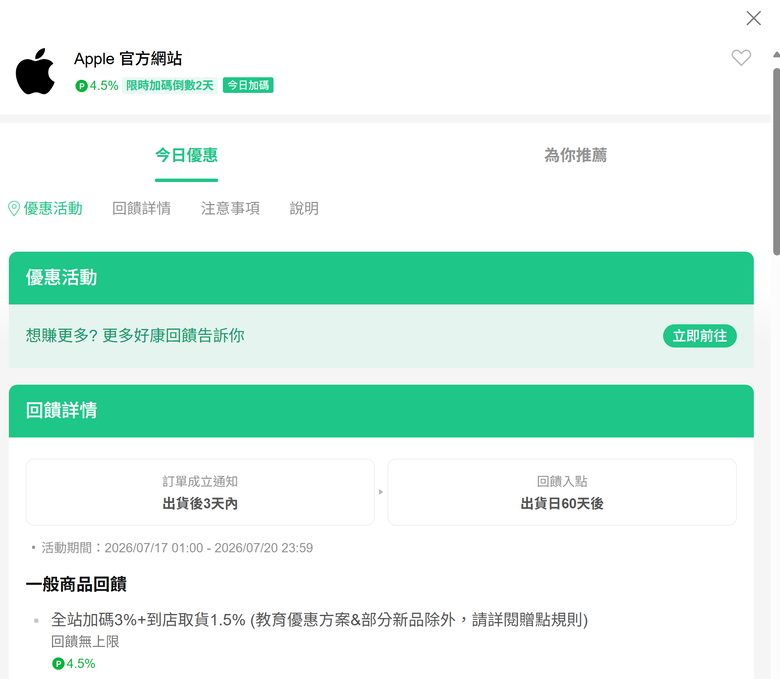This screenshot has height=679, width=780.
Task: Click the 想賺更多? 更多好康回饋告訴你 banner text
Action: pyautogui.click(x=135, y=336)
